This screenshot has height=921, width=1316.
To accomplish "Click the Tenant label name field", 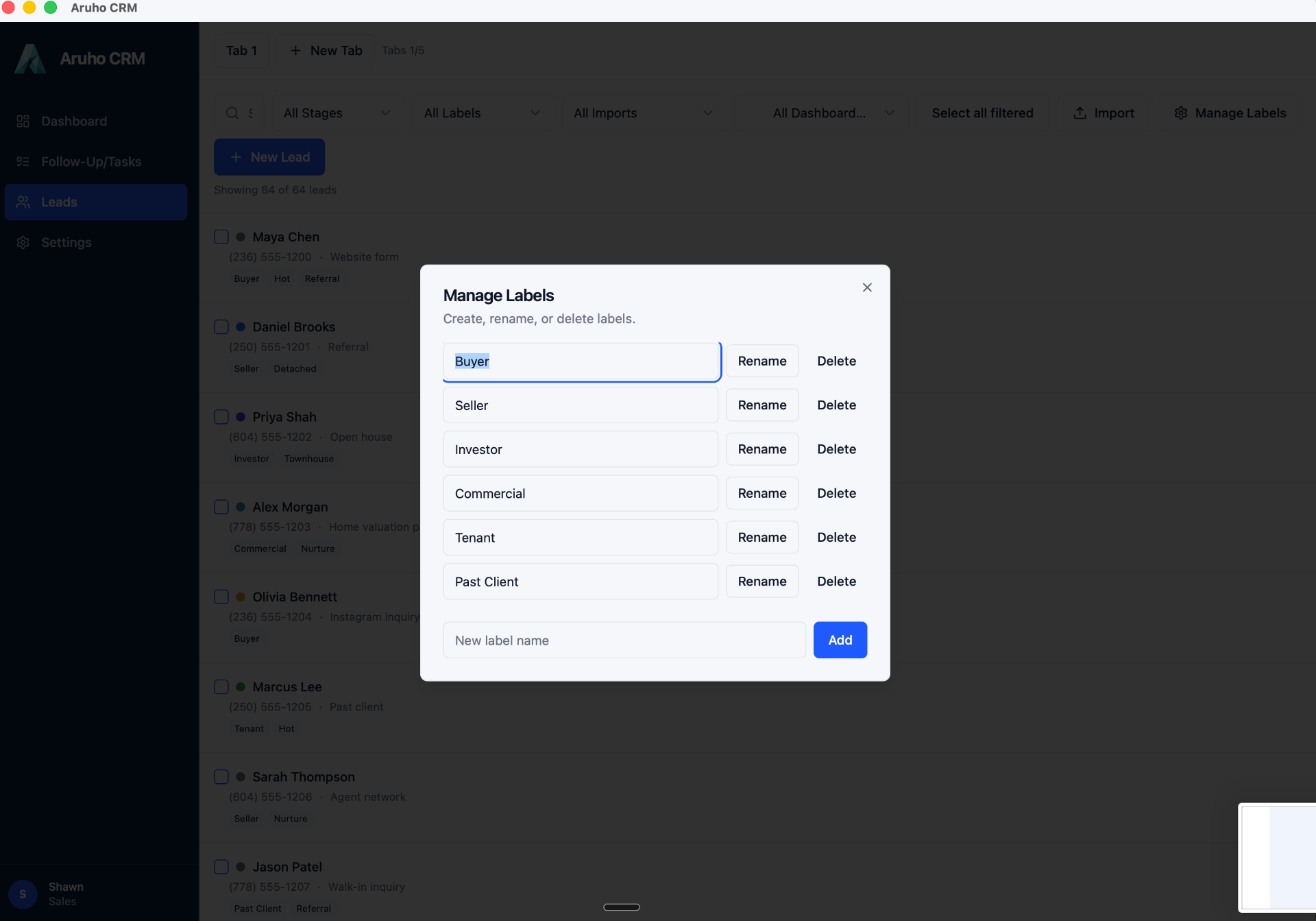I will click(581, 538).
